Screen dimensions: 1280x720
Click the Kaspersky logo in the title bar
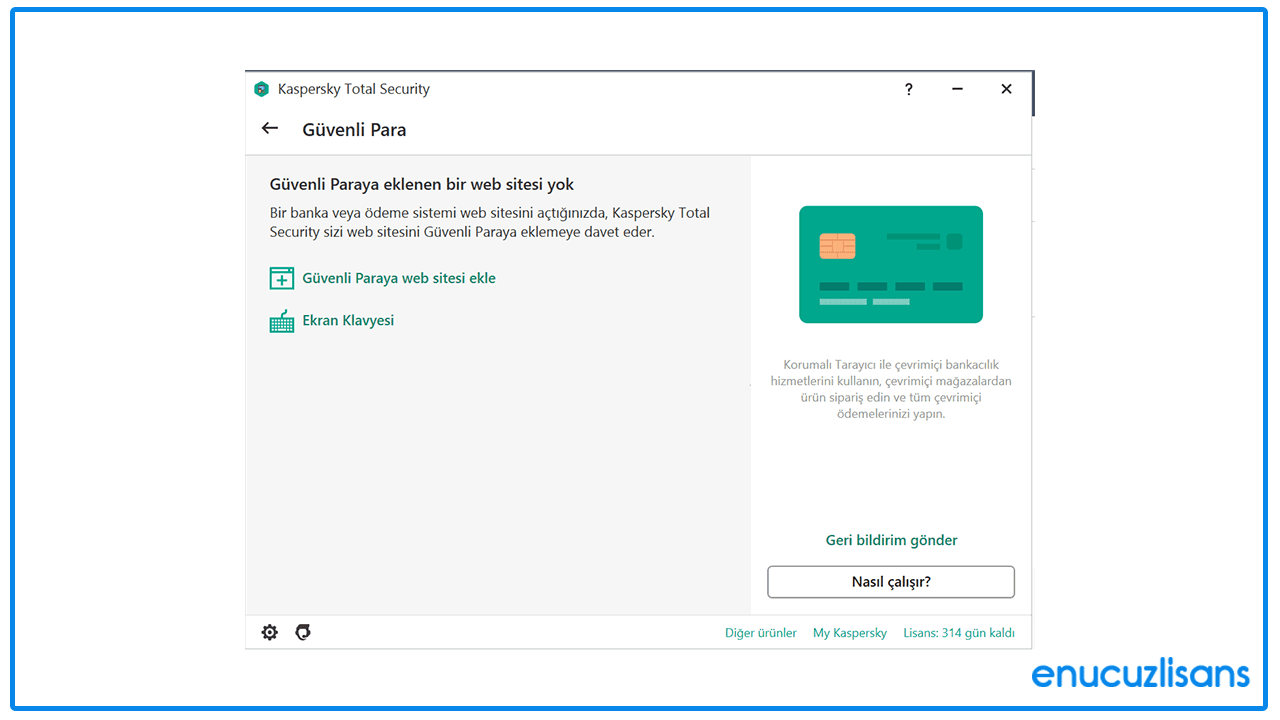(261, 88)
